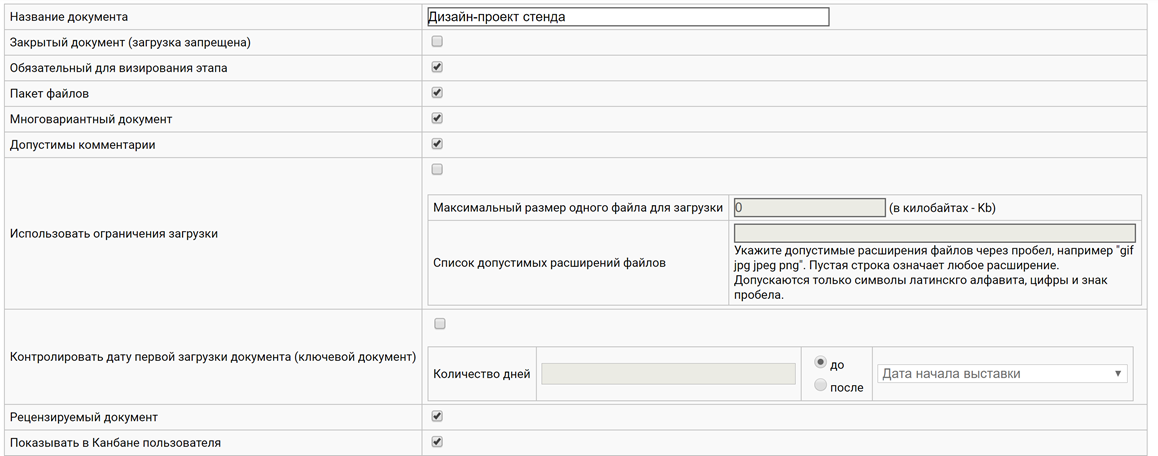This screenshot has width=1158, height=456.
Task: Uncheck the 'Многовариантный документ' checkbox
Action: (x=437, y=119)
